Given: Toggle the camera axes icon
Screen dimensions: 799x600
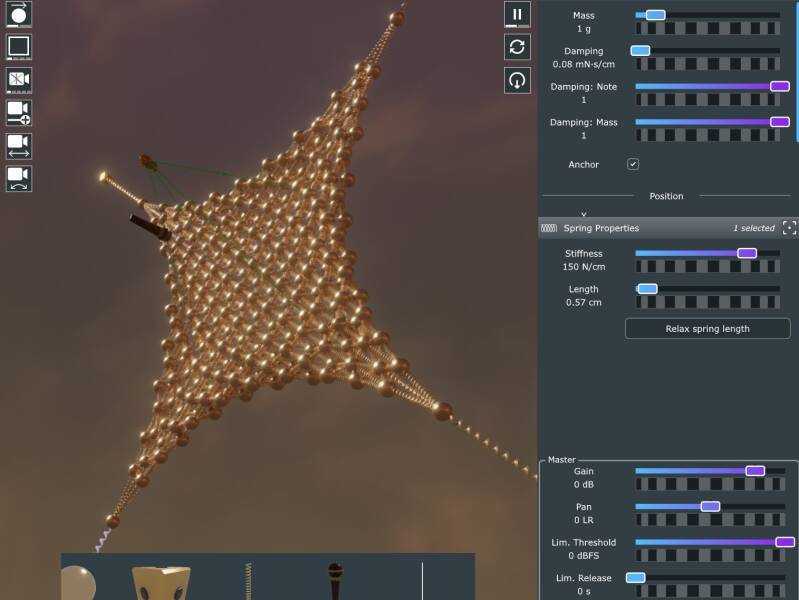Looking at the screenshot, I should coord(19,80).
